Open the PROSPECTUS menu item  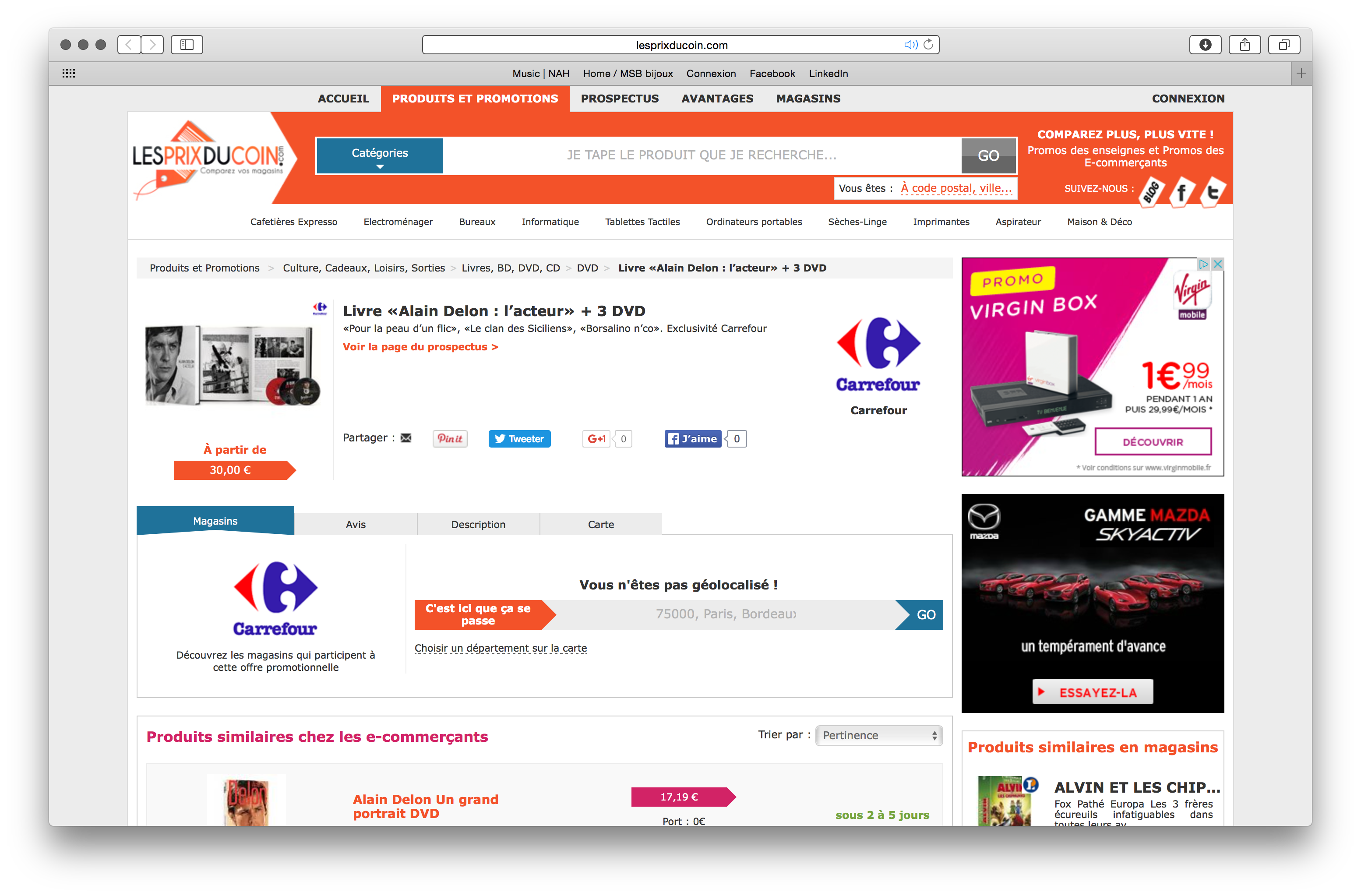click(619, 99)
